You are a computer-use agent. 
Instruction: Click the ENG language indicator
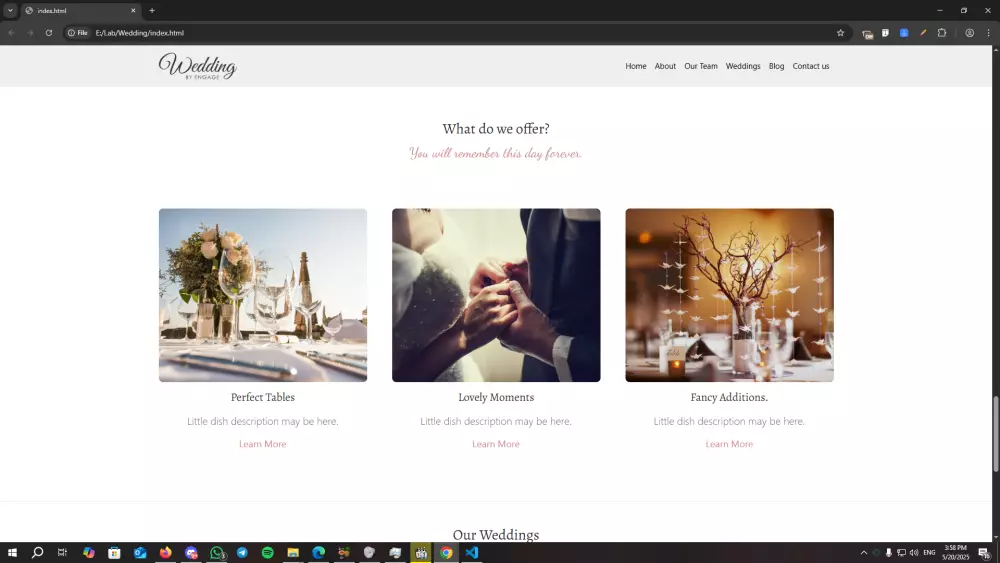point(929,553)
